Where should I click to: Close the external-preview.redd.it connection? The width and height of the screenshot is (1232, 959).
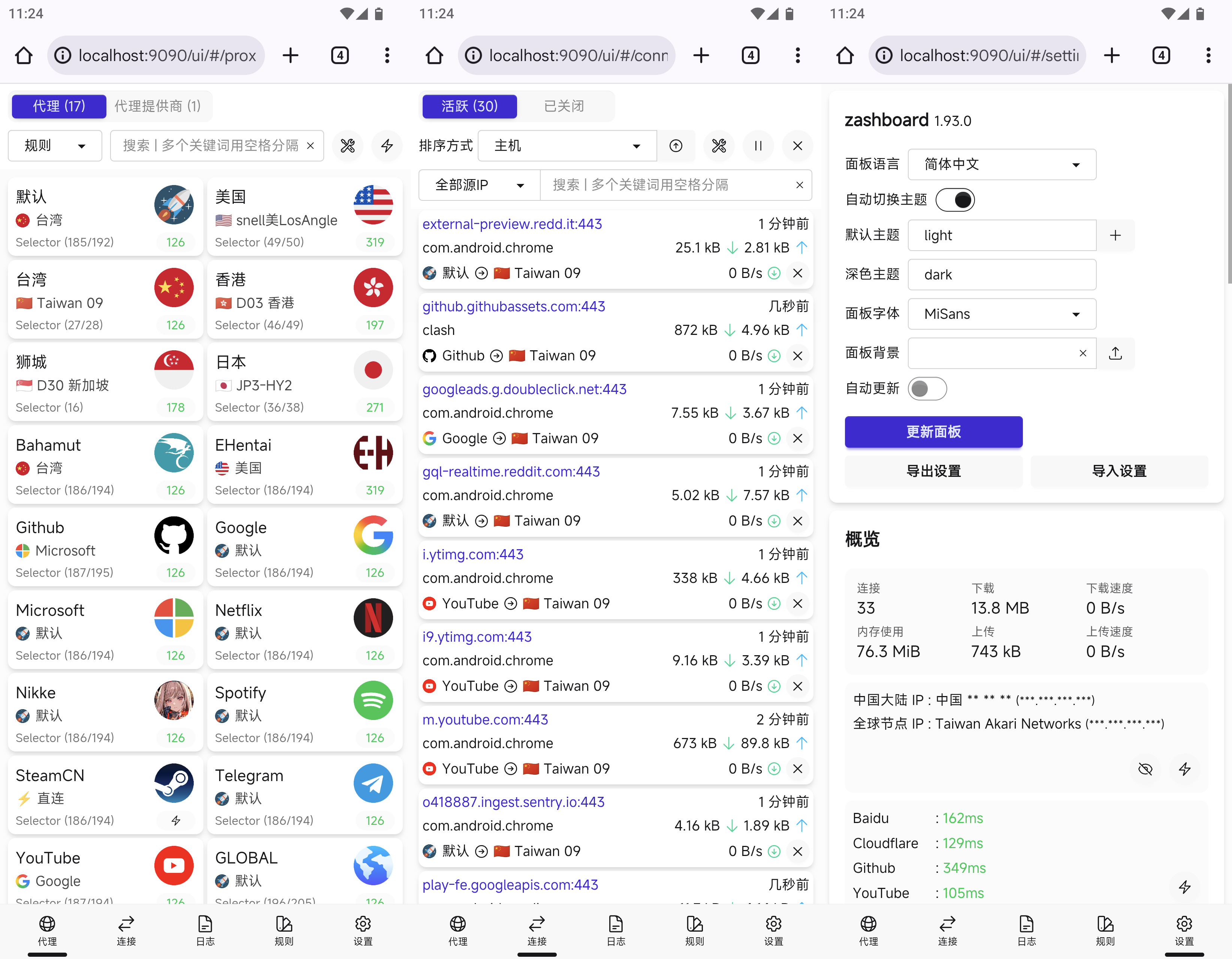tap(798, 273)
